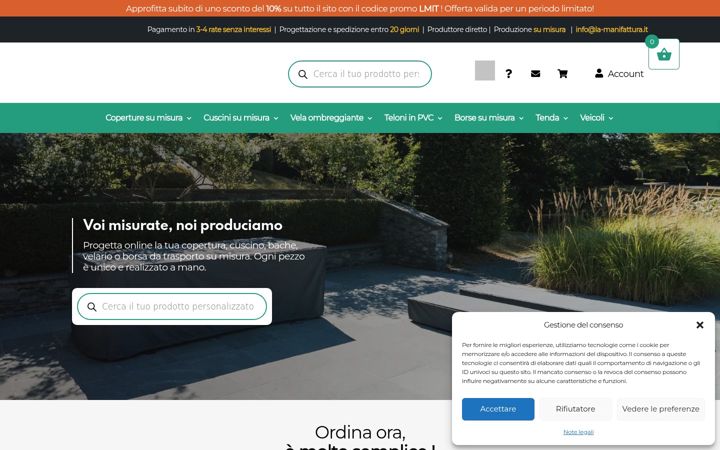Open the help question mark icon
The width and height of the screenshot is (720, 450).
(x=508, y=73)
